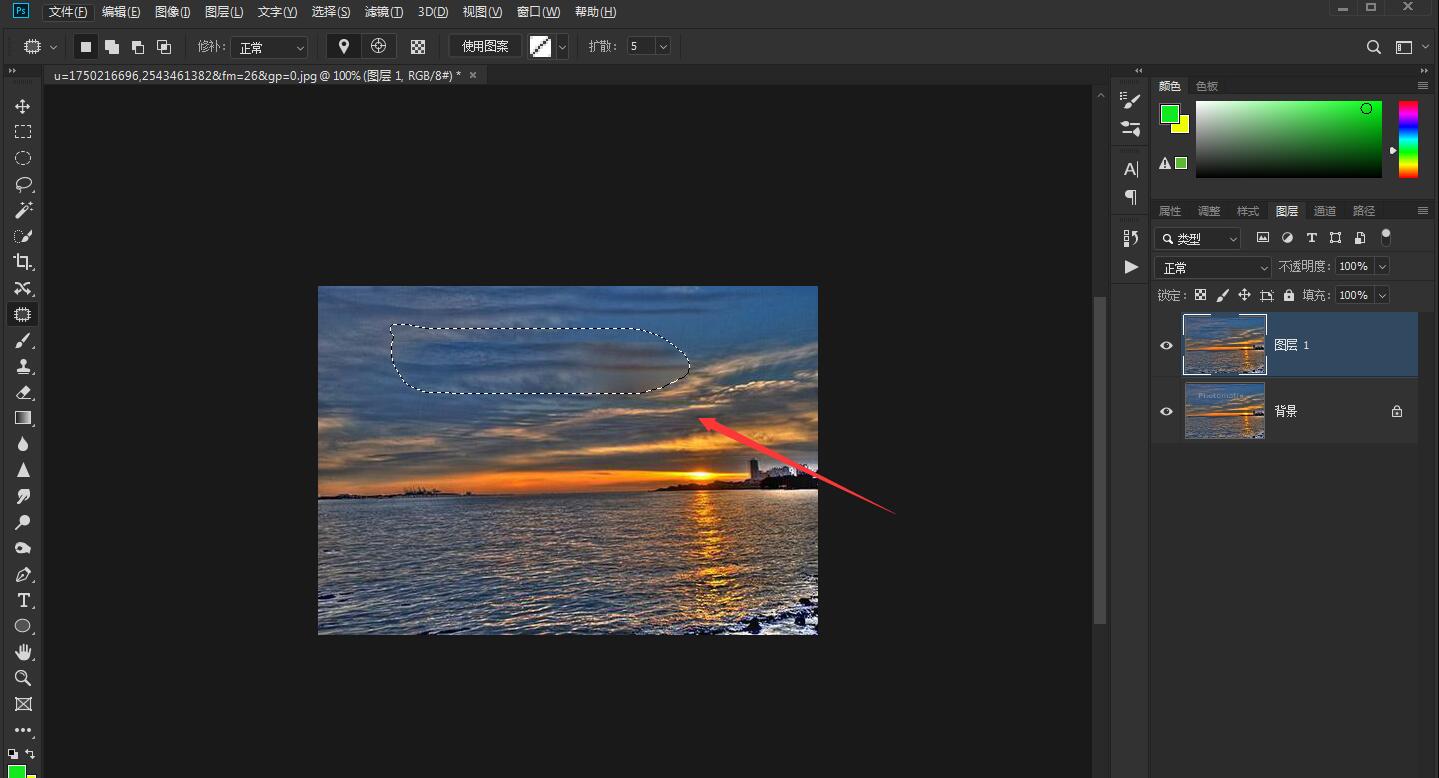Select the Crop tool
This screenshot has height=778, width=1439.
[x=22, y=262]
